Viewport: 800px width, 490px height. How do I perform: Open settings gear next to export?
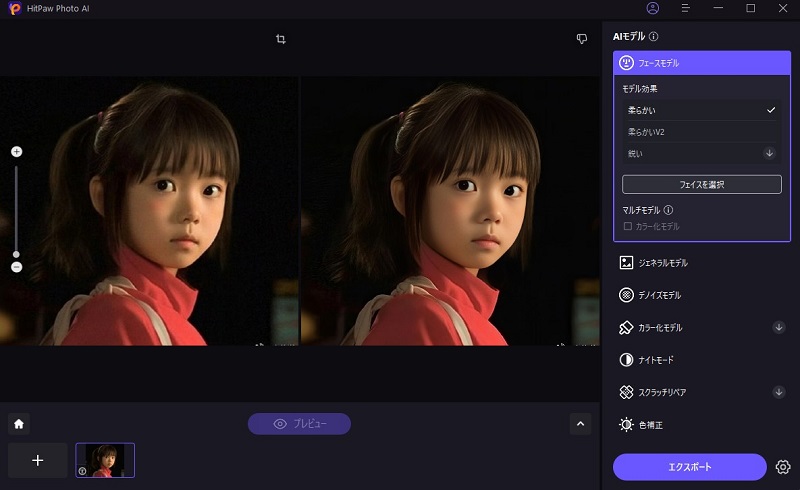click(x=783, y=467)
